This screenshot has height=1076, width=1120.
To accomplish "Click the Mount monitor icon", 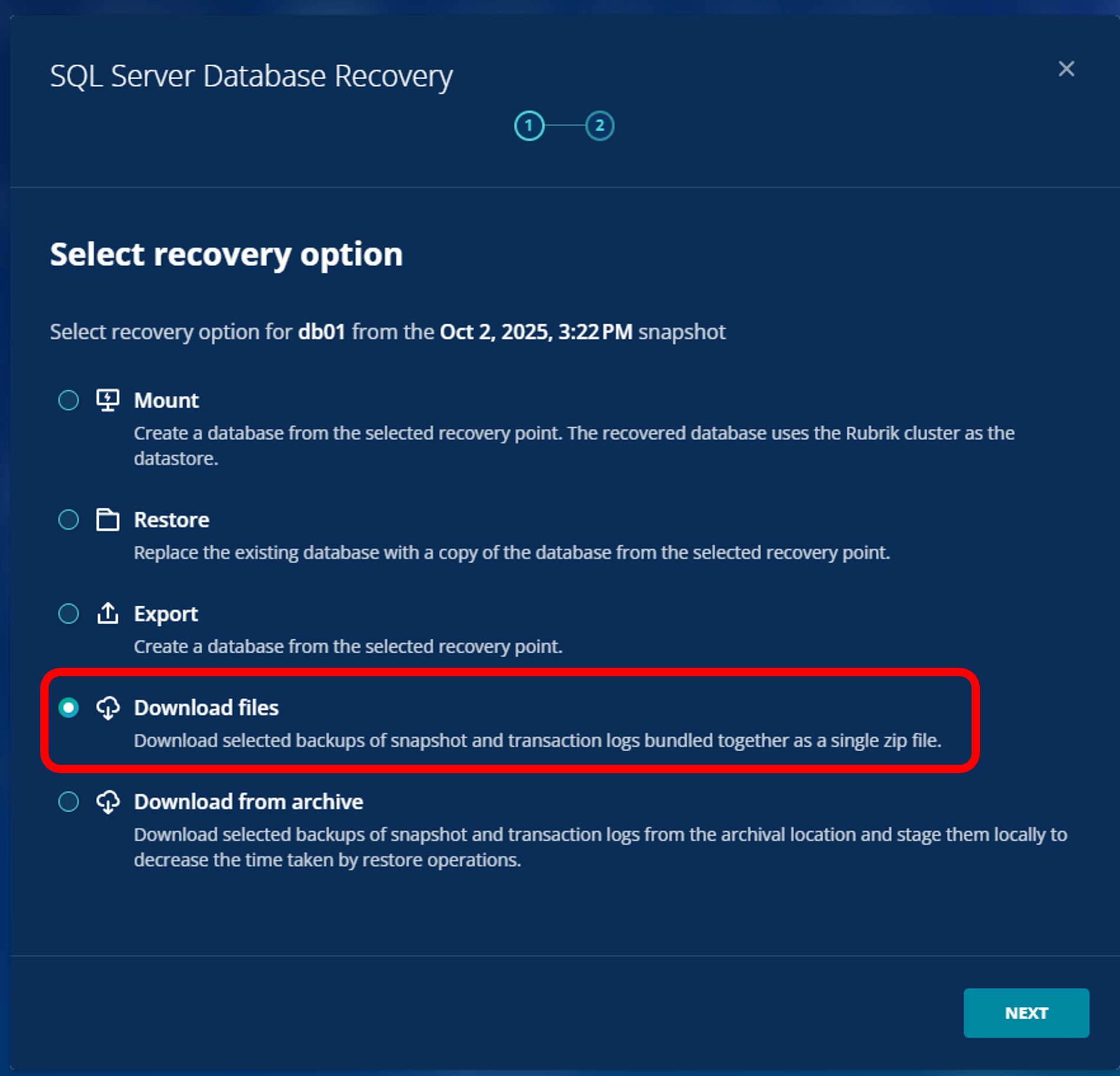I will (x=108, y=400).
